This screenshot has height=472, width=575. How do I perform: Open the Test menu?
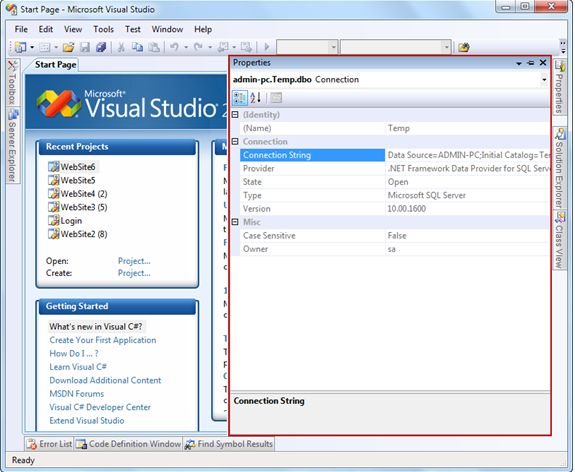(132, 29)
